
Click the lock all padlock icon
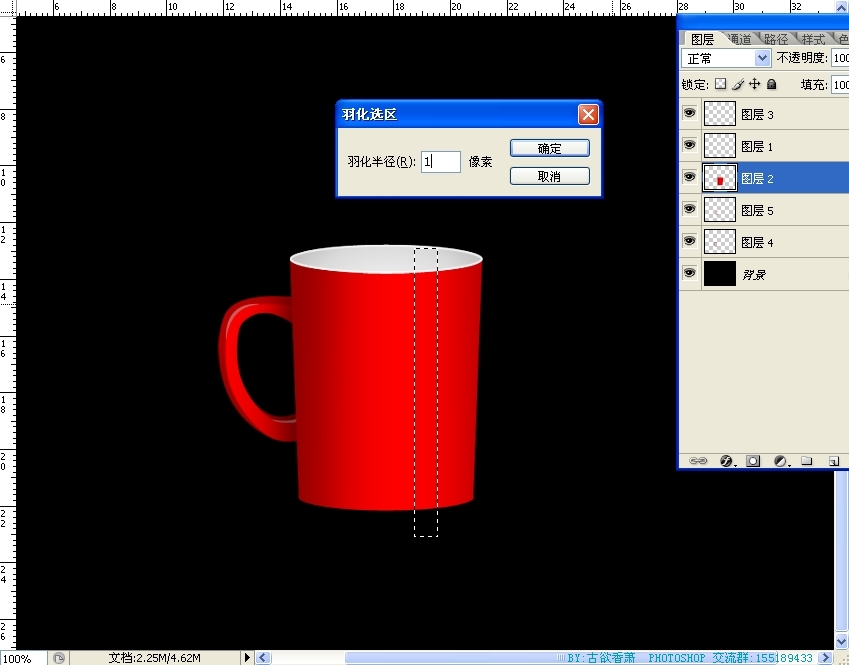pos(771,85)
